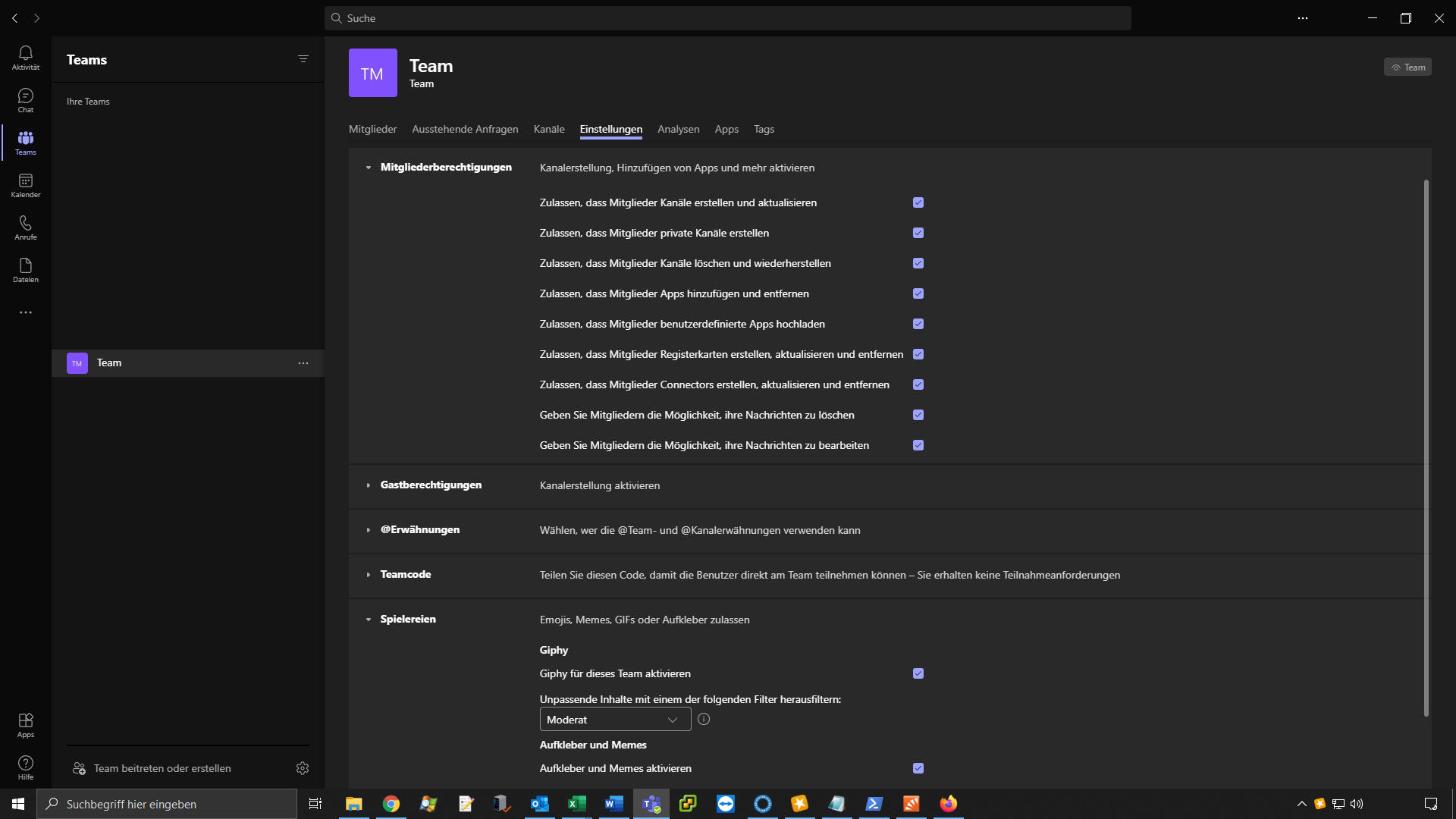
Task: Uncheck members create private channels
Action: tap(918, 233)
